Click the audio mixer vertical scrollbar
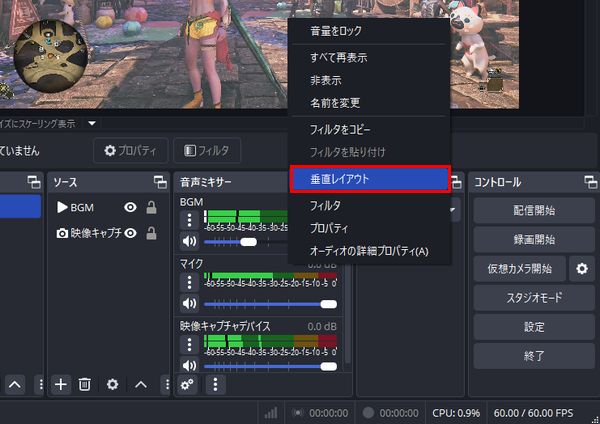The width and height of the screenshot is (600, 424). pos(348,314)
